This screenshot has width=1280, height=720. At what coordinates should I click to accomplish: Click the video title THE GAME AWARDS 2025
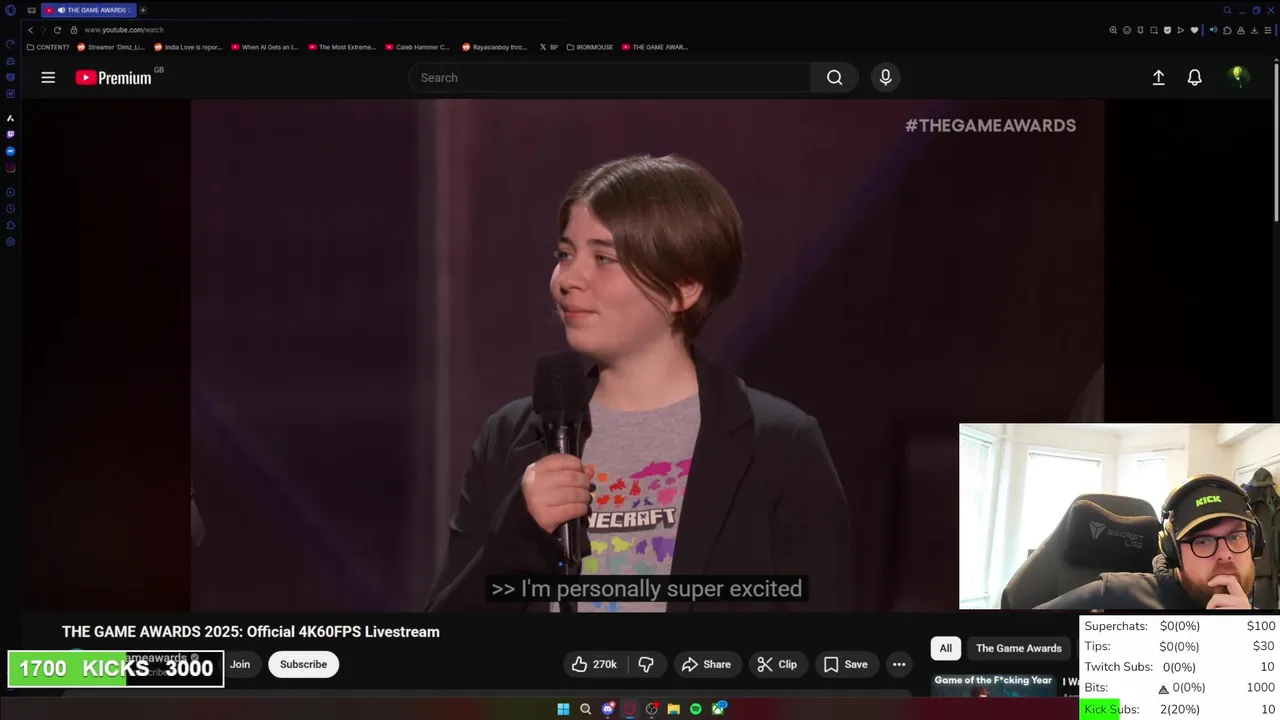(x=251, y=631)
